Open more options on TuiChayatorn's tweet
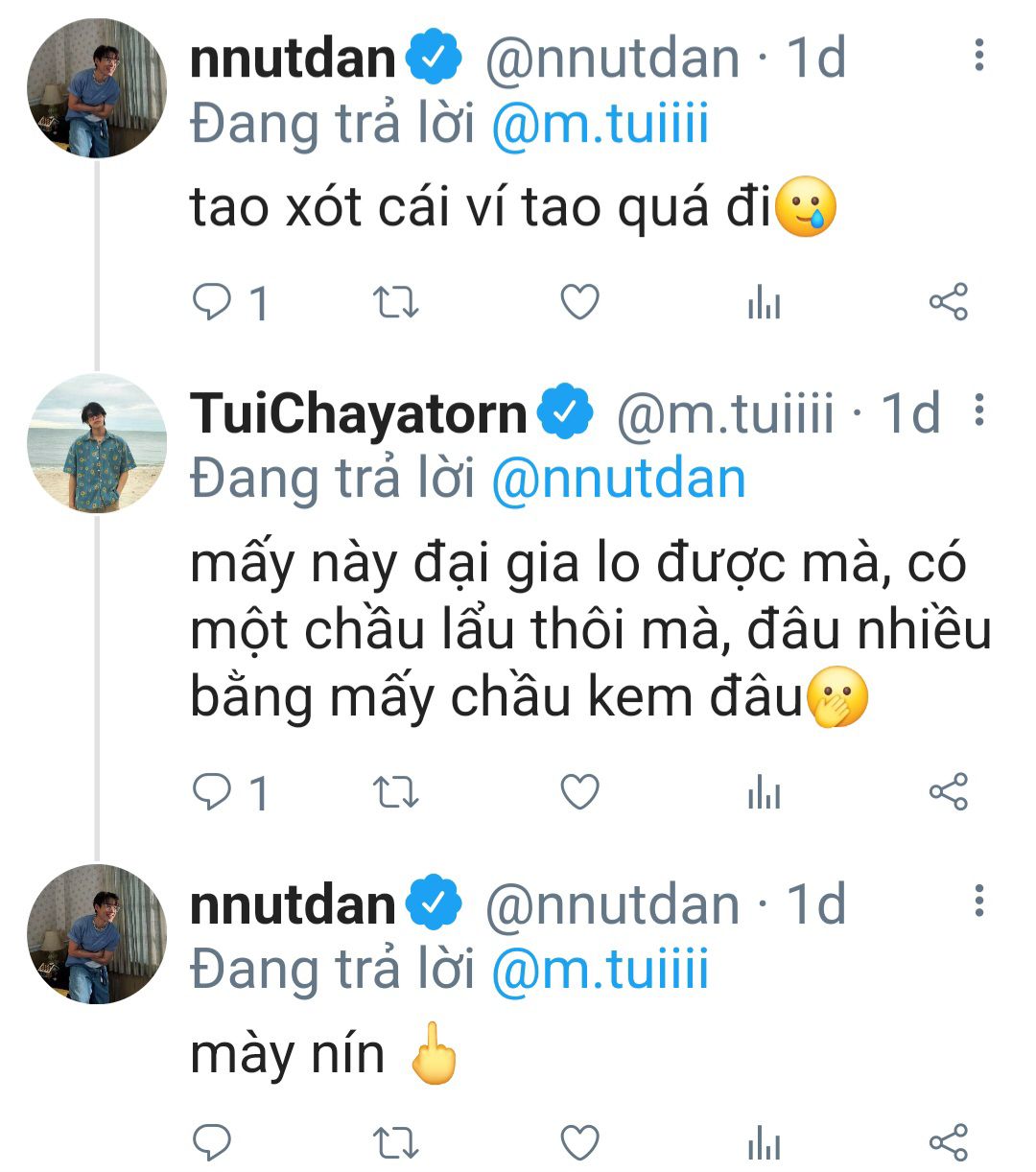 click(978, 410)
